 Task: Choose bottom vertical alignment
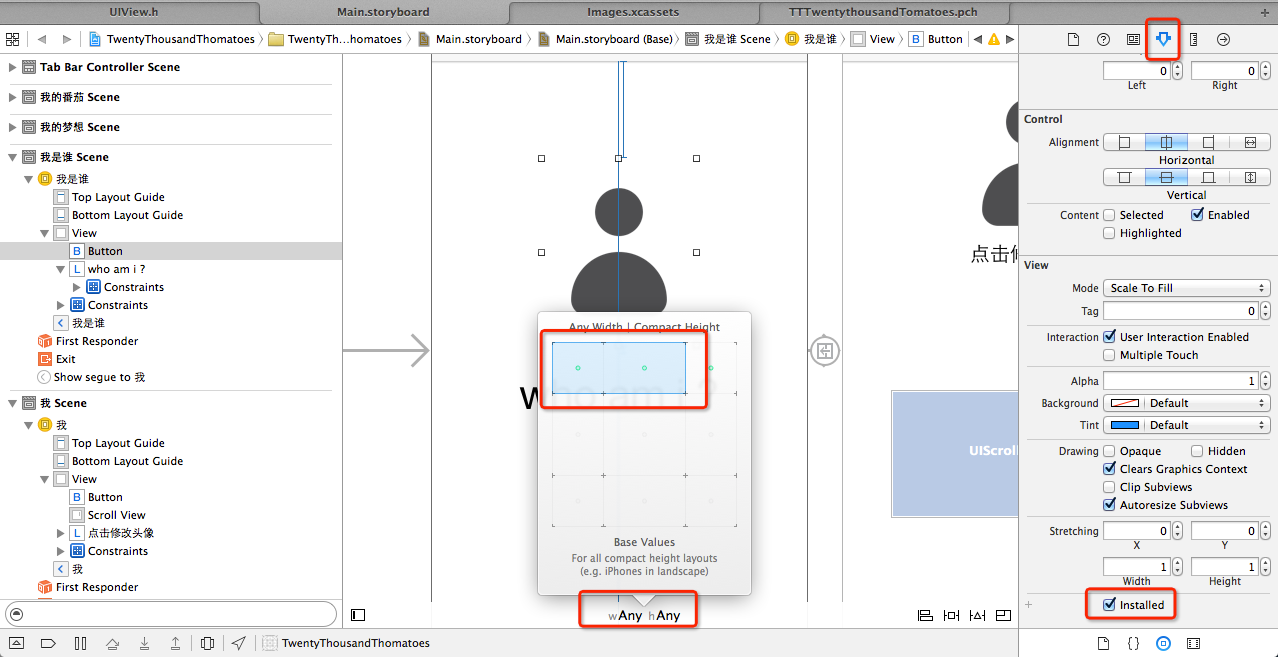(x=1208, y=178)
